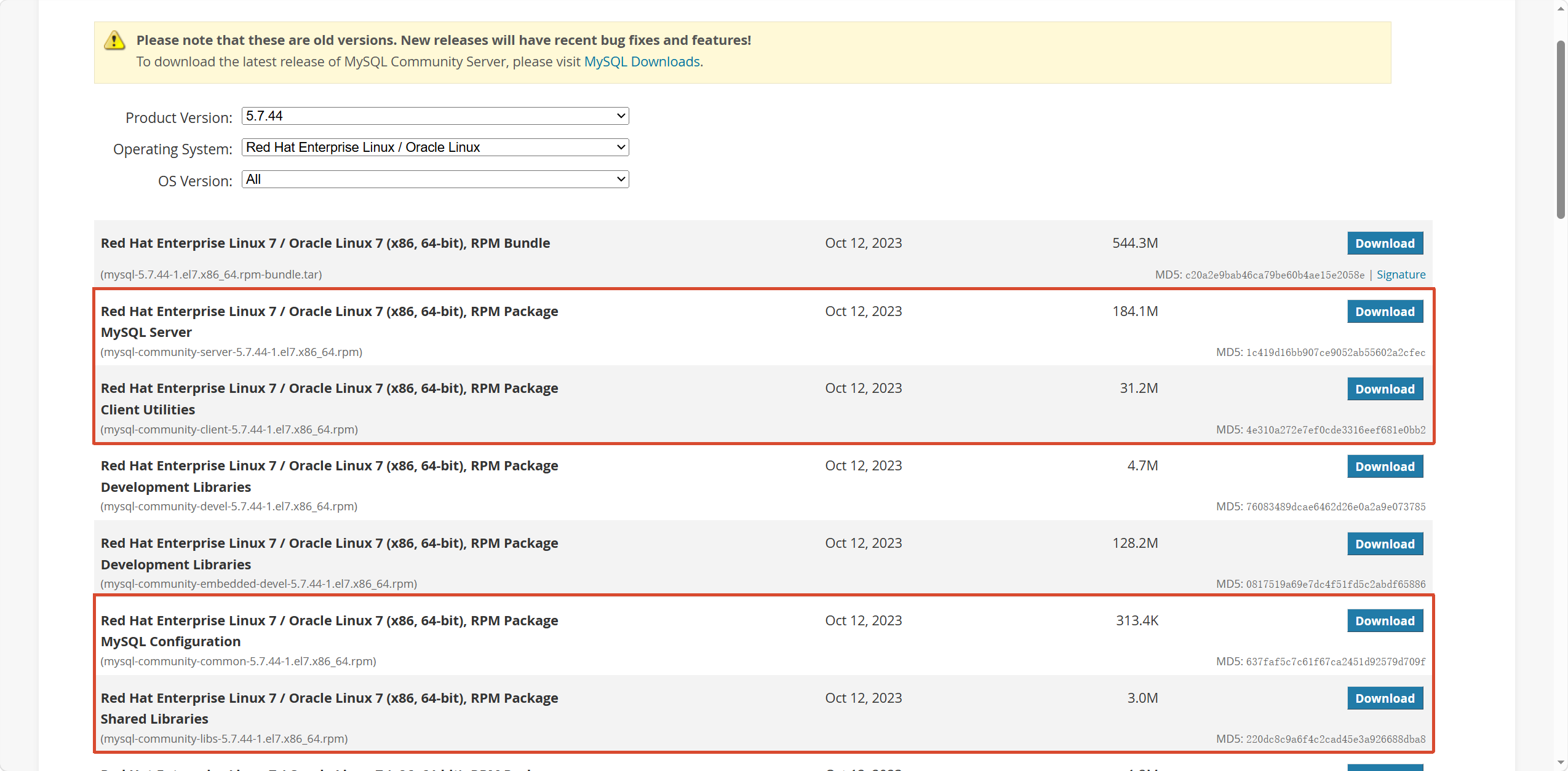
Task: Click MD5 hash 76083489dcae6462d26e0a2a9e073785
Action: pos(1335,507)
